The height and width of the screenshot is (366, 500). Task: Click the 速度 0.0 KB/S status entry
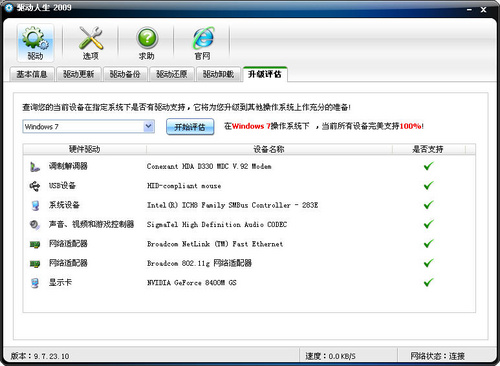(330, 356)
